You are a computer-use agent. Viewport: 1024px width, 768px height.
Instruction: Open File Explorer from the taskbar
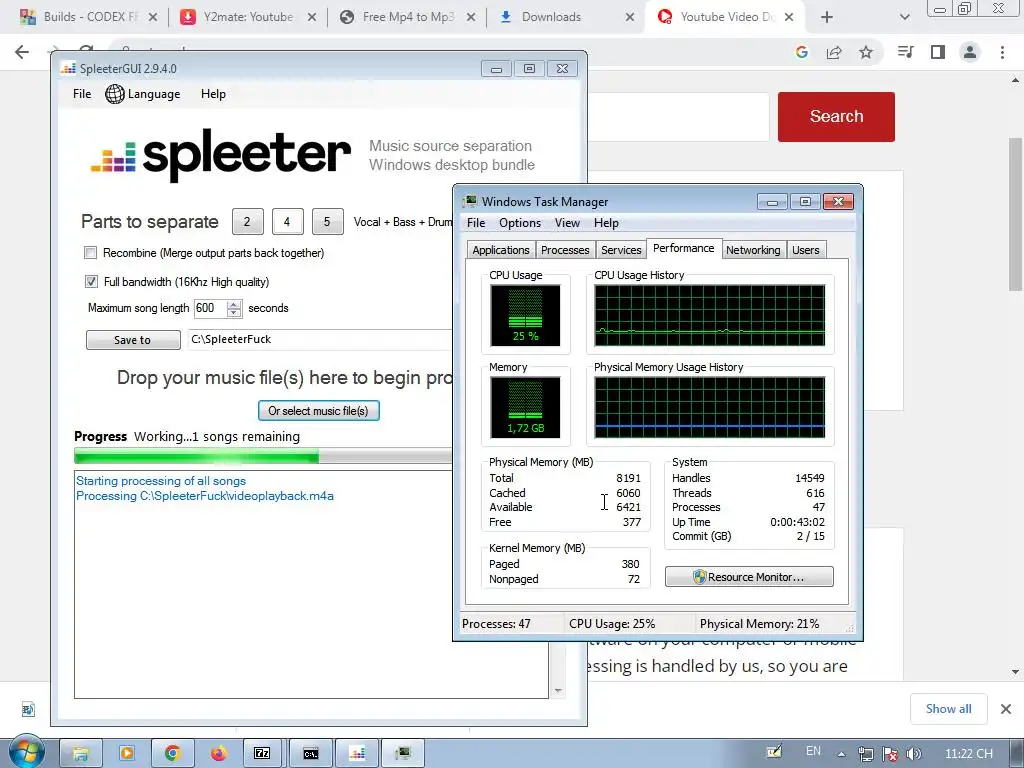[x=80, y=754]
